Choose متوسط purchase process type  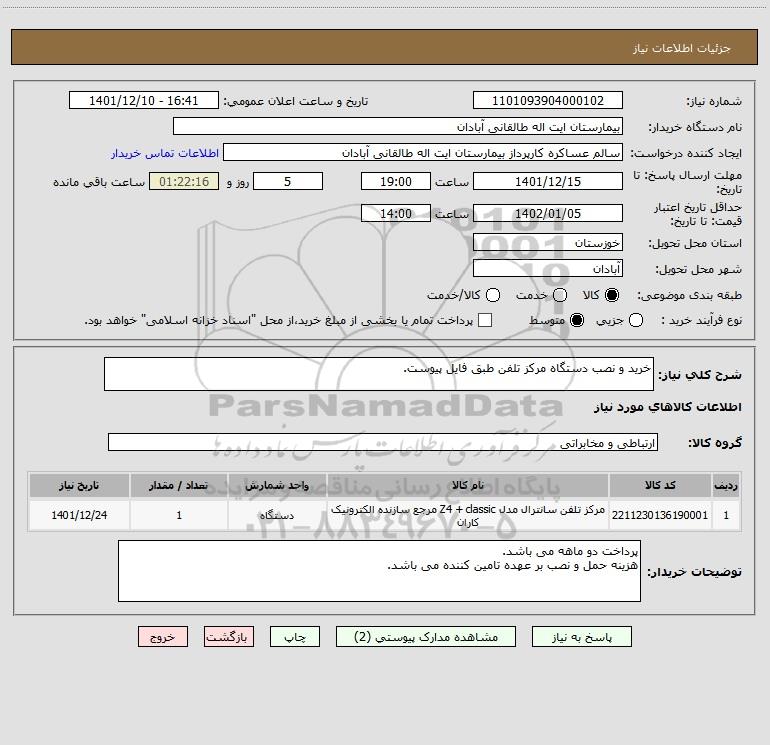[577, 320]
